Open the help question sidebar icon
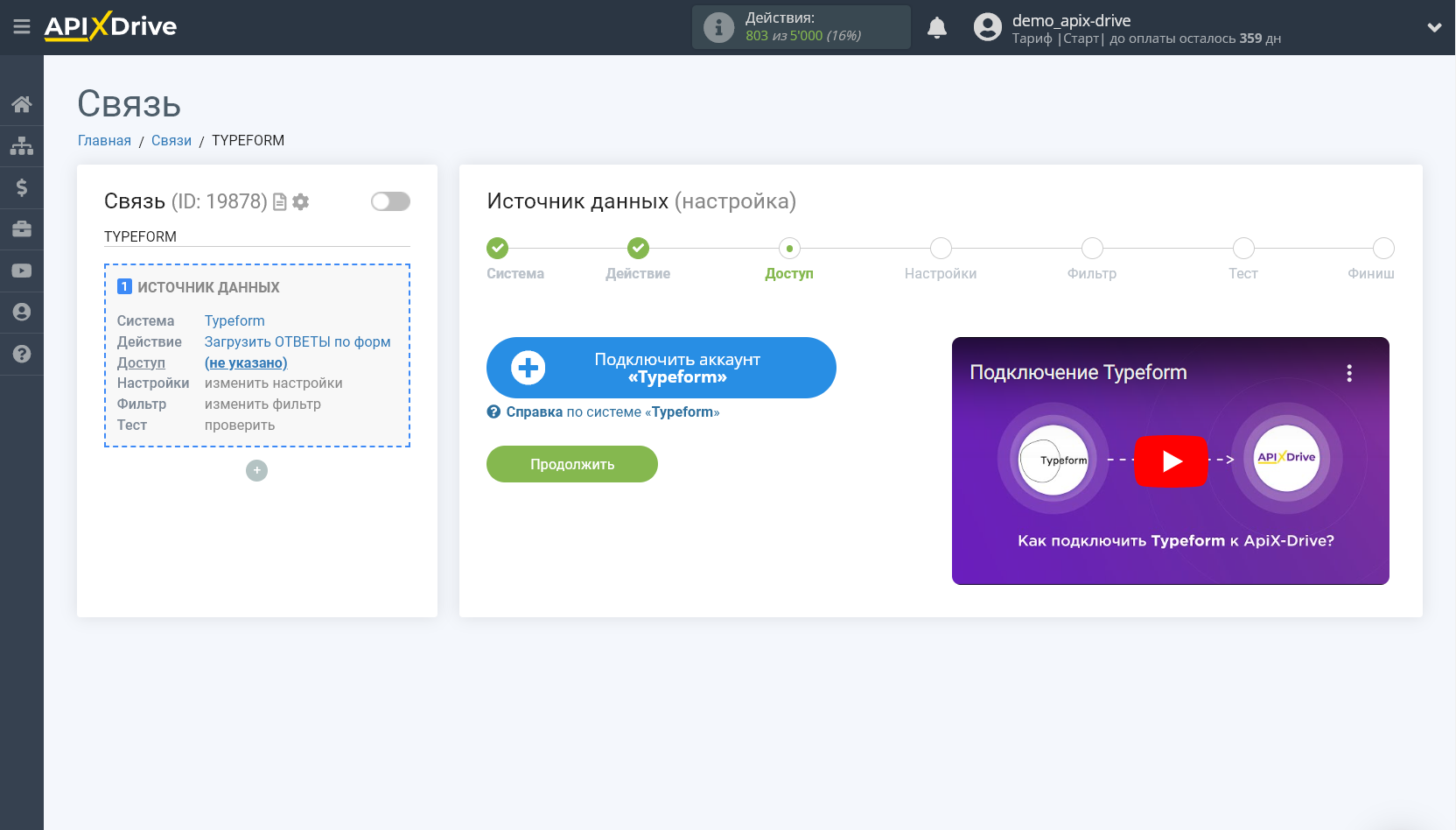Viewport: 1456px width, 830px height. pos(22,354)
